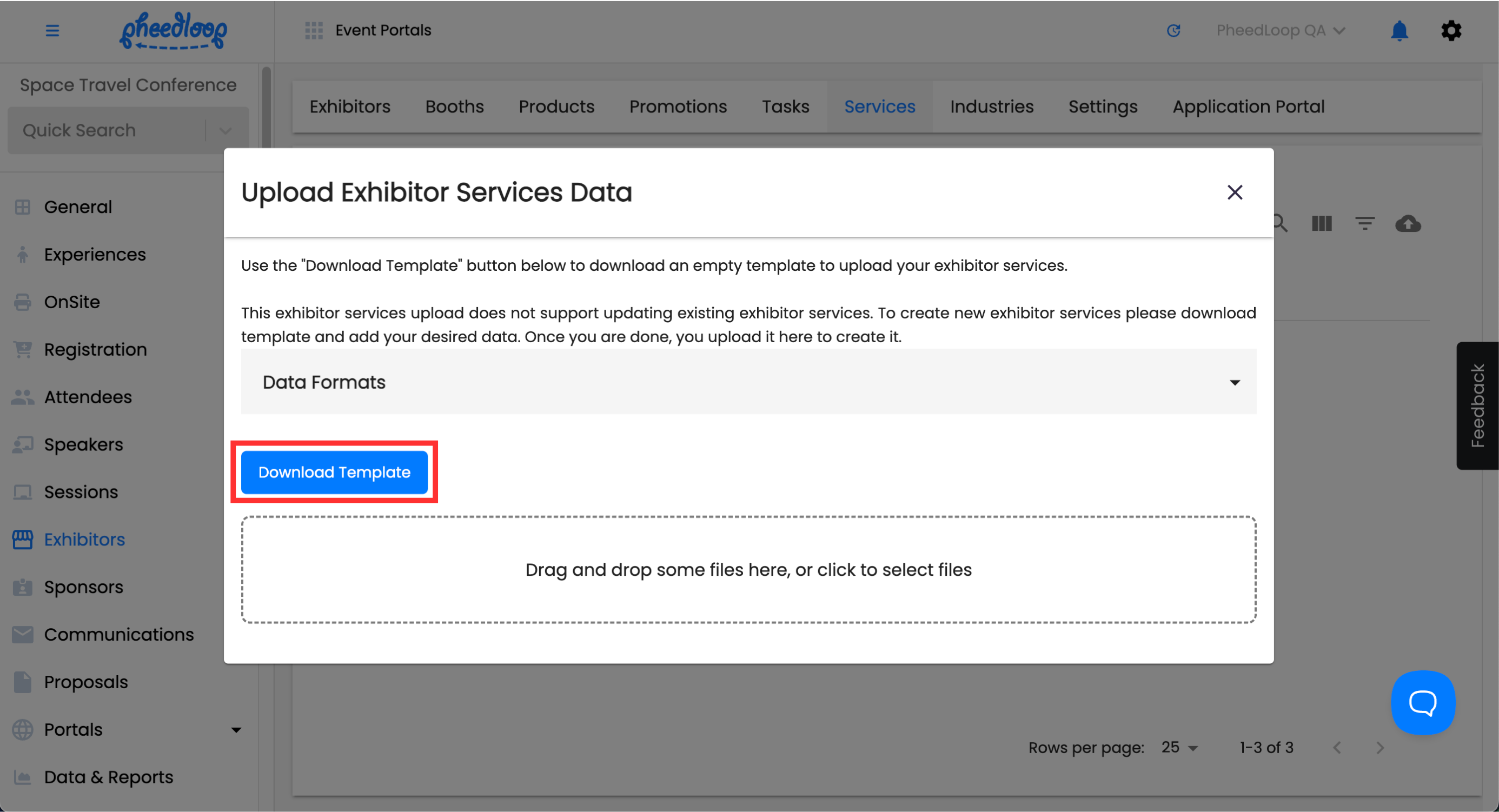The image size is (1499, 812).
Task: Open the Feedback side tab
Action: click(1477, 405)
